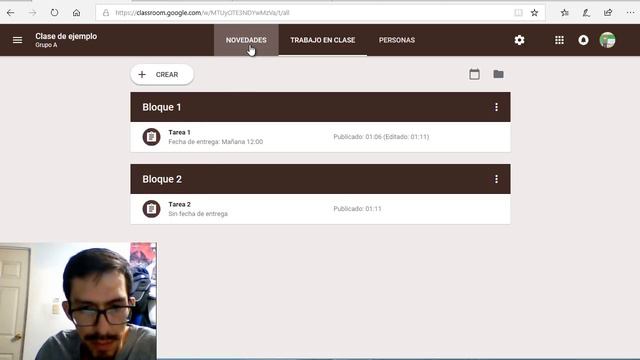Image resolution: width=640 pixels, height=360 pixels.
Task: Open notifications bell
Action: tap(583, 40)
